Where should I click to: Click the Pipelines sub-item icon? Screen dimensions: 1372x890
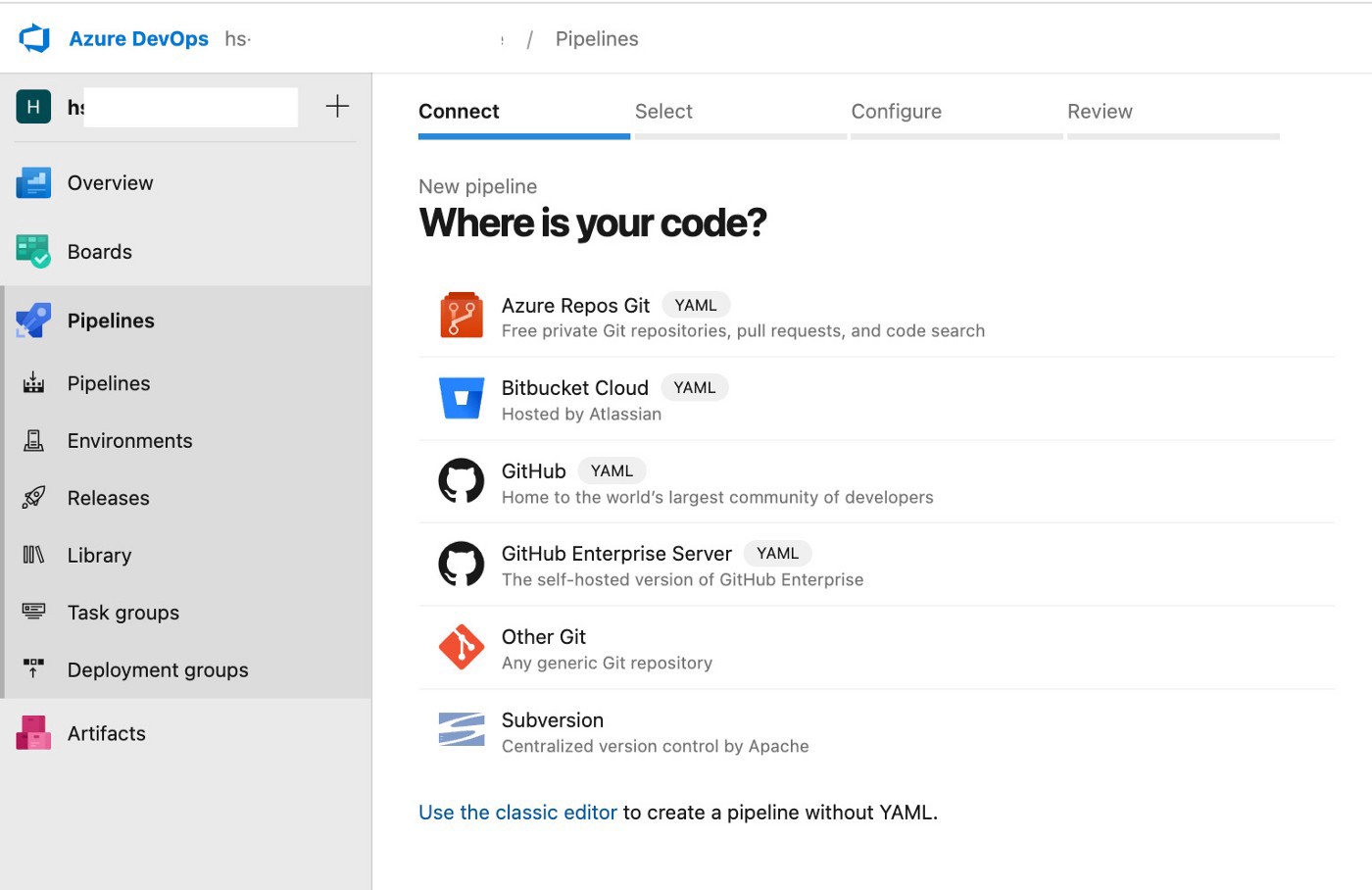point(33,383)
